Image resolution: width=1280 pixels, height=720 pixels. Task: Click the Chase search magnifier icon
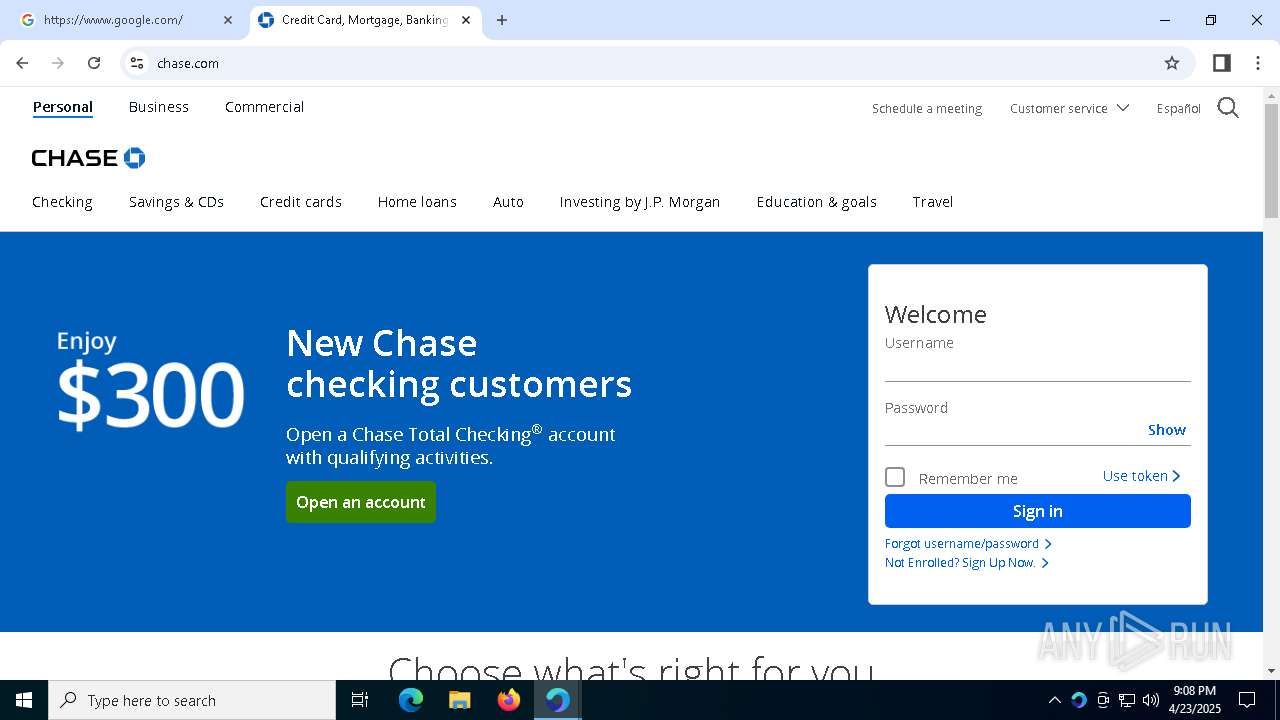pyautogui.click(x=1228, y=108)
